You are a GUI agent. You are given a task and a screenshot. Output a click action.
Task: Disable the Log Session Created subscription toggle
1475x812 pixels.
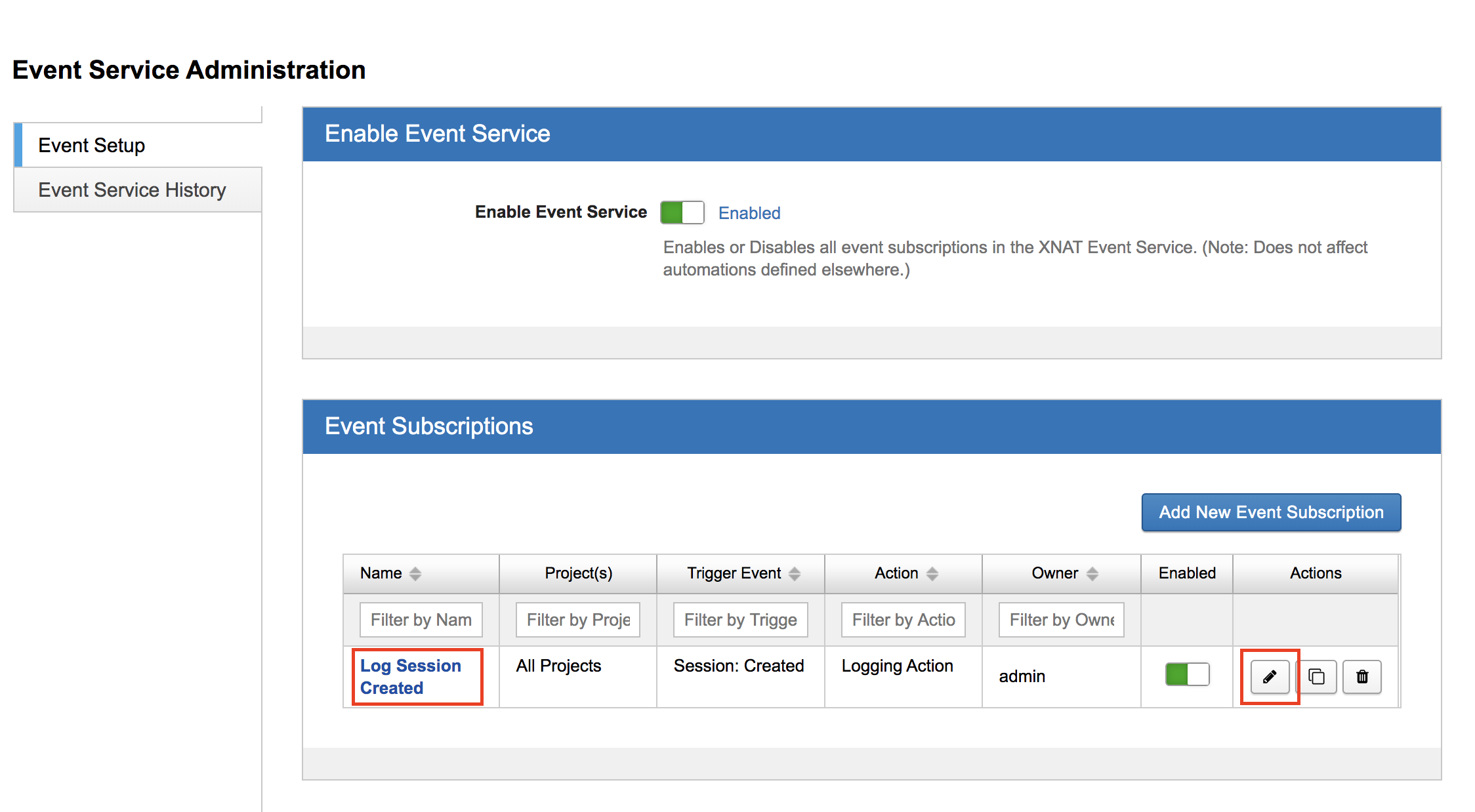click(1187, 674)
